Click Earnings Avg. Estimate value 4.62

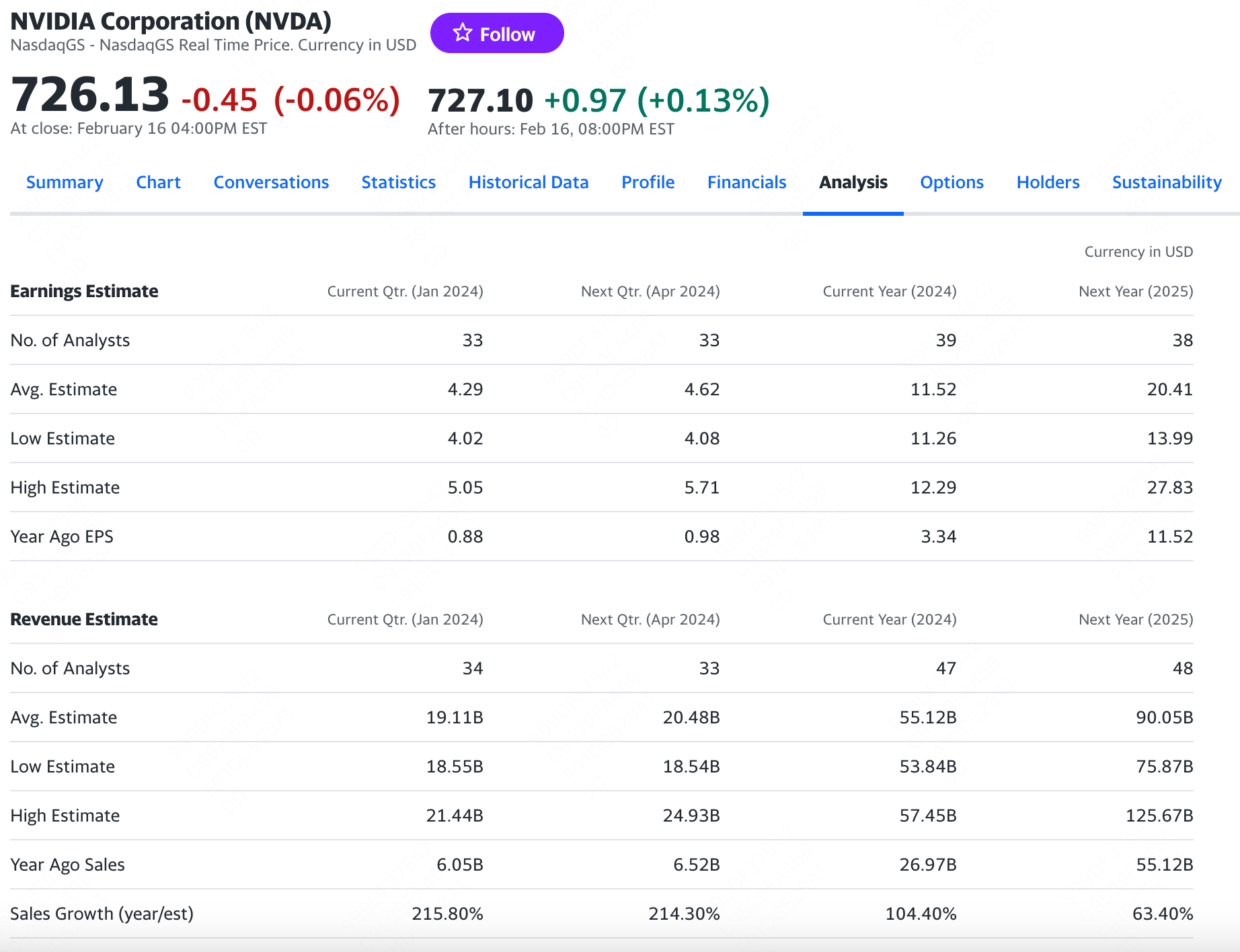[x=702, y=389]
